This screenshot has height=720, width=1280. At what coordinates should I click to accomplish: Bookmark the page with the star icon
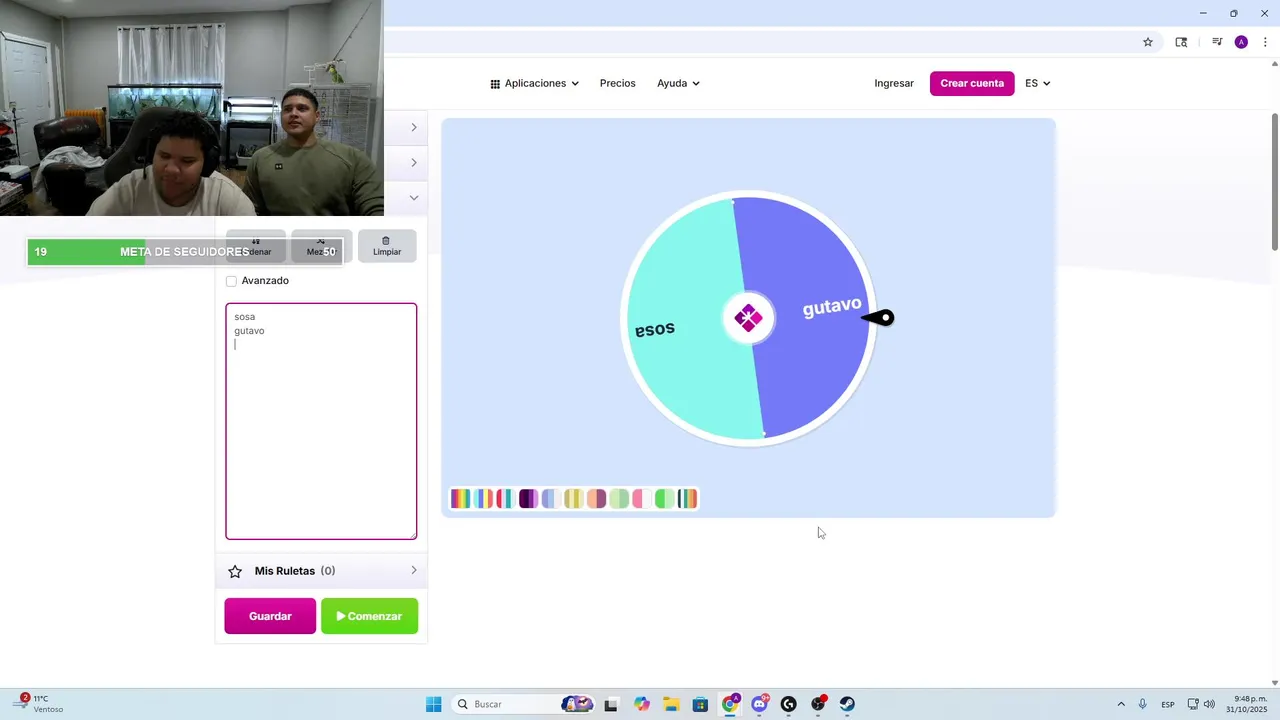[1148, 42]
